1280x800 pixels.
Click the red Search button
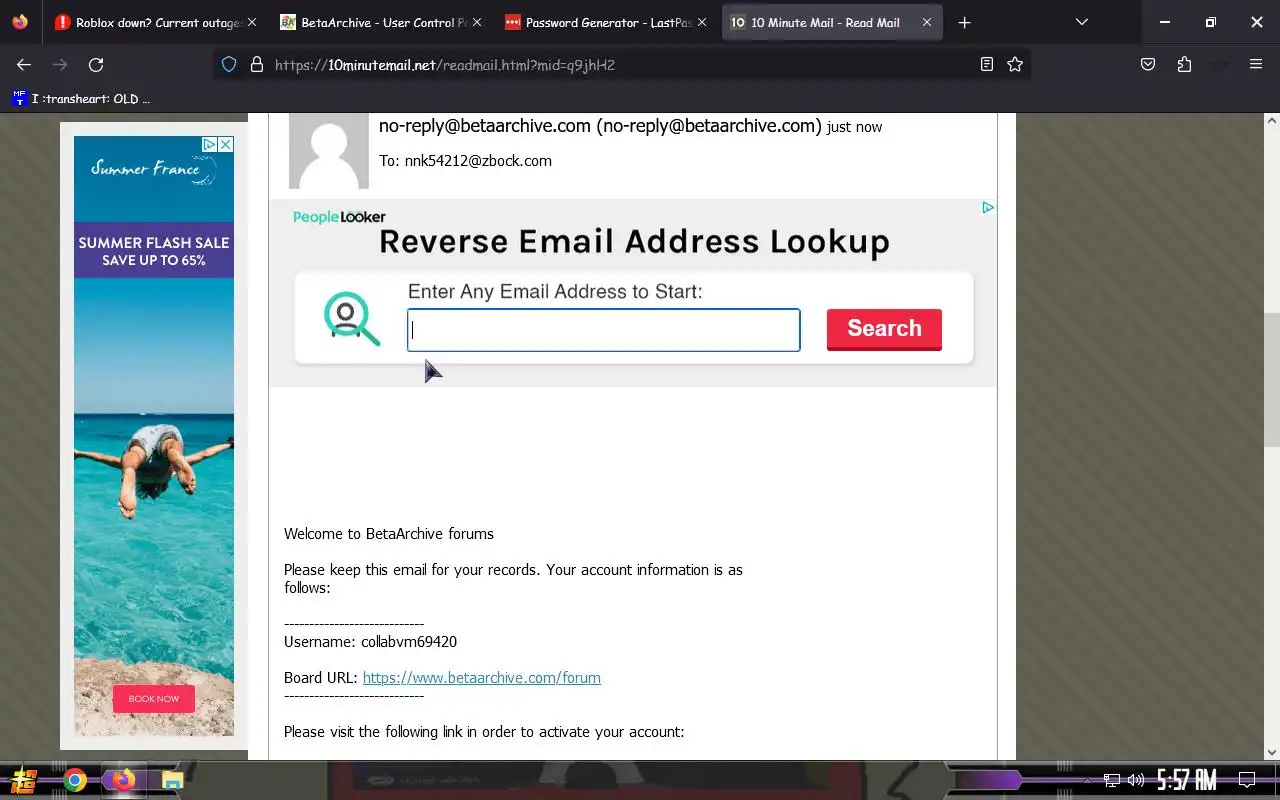(884, 329)
